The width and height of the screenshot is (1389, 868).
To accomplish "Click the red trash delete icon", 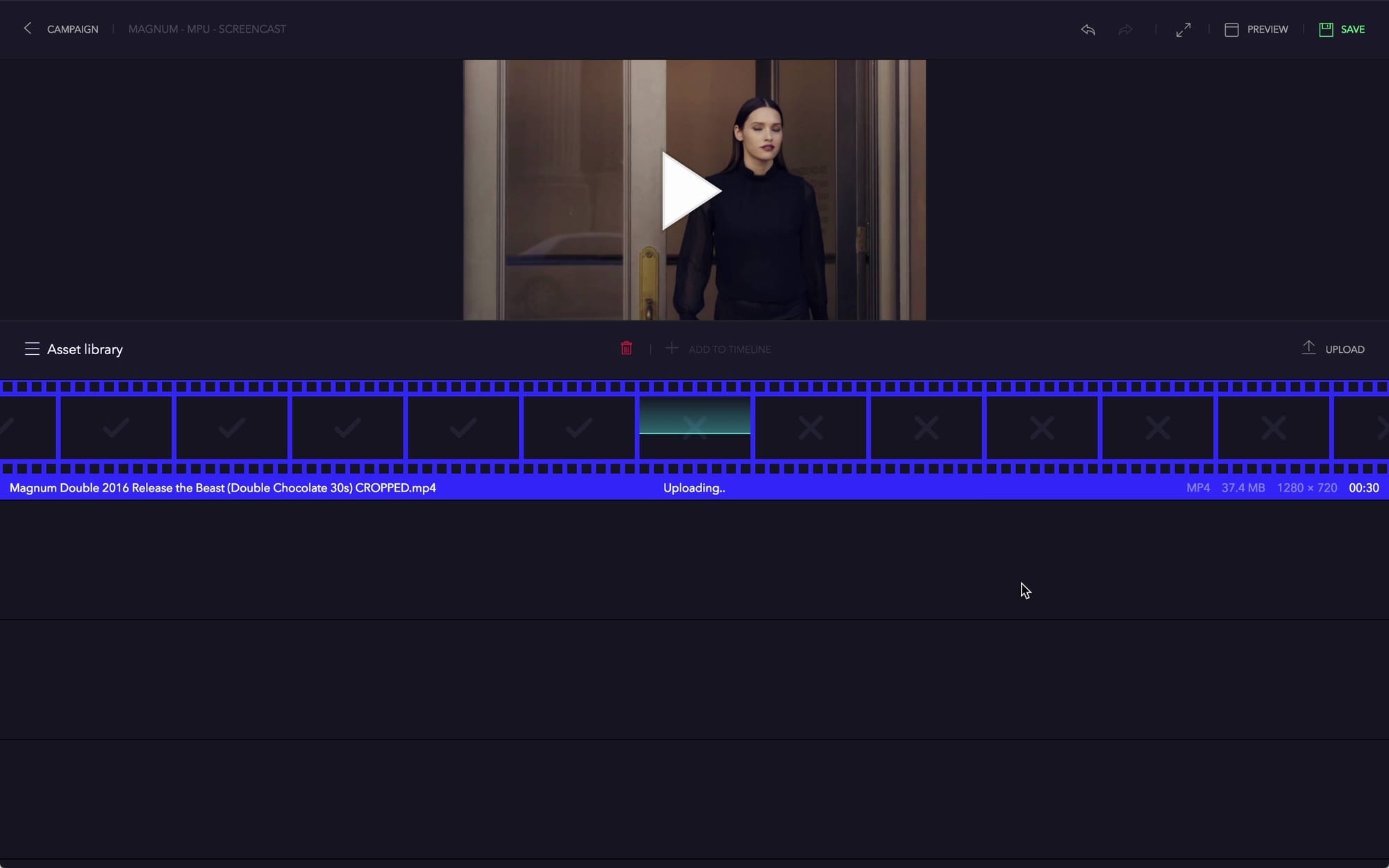I will point(626,349).
